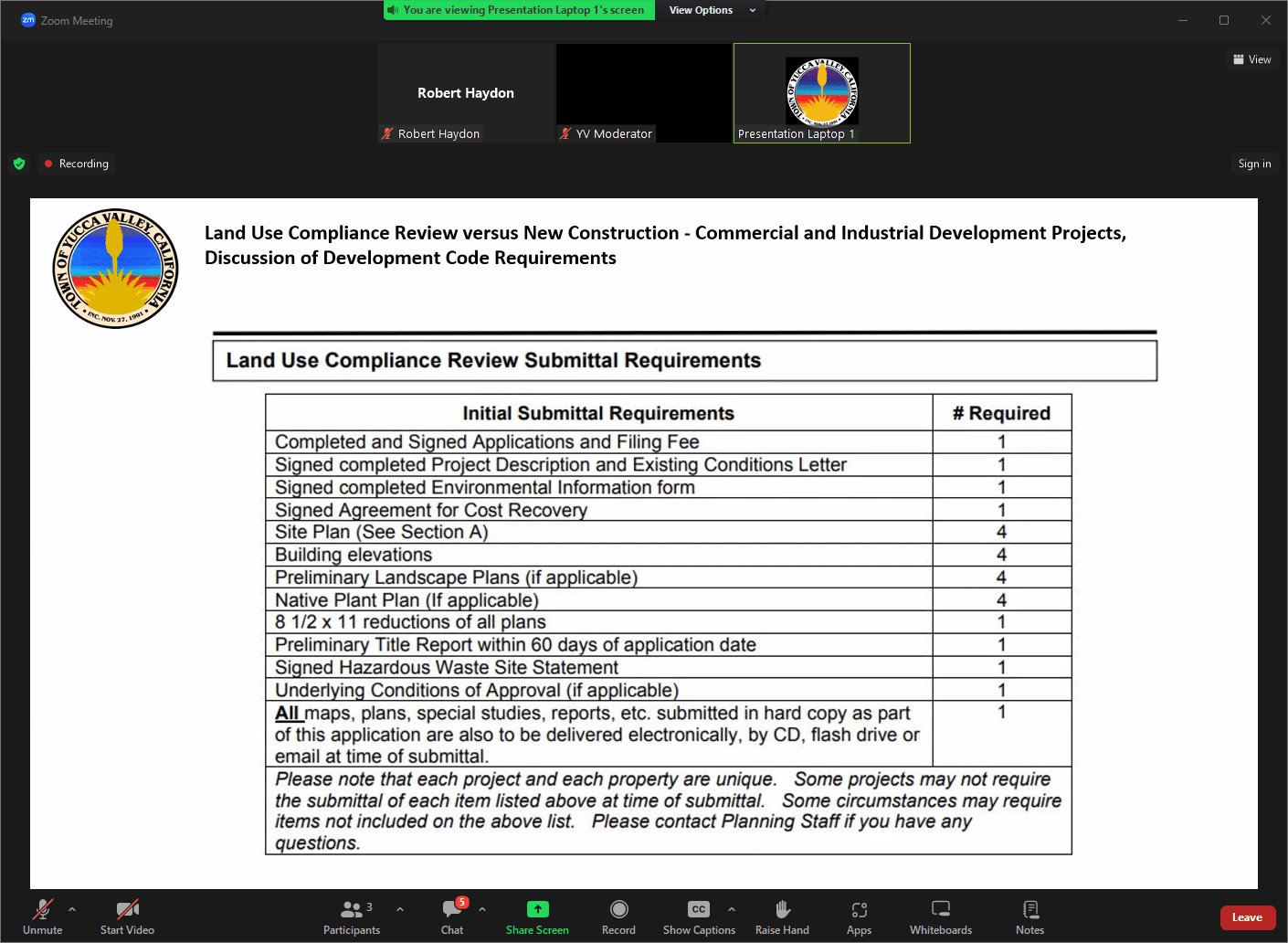Click the green encryption shield icon
The height and width of the screenshot is (943, 1288).
click(x=19, y=164)
